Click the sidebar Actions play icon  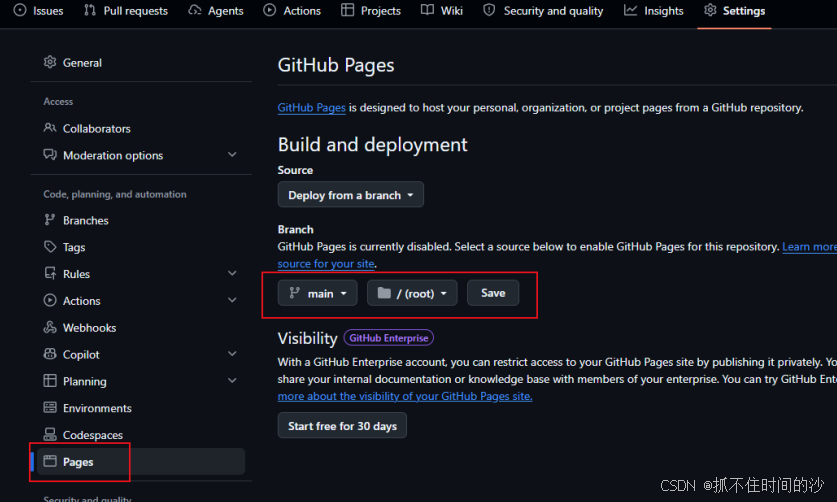point(50,300)
